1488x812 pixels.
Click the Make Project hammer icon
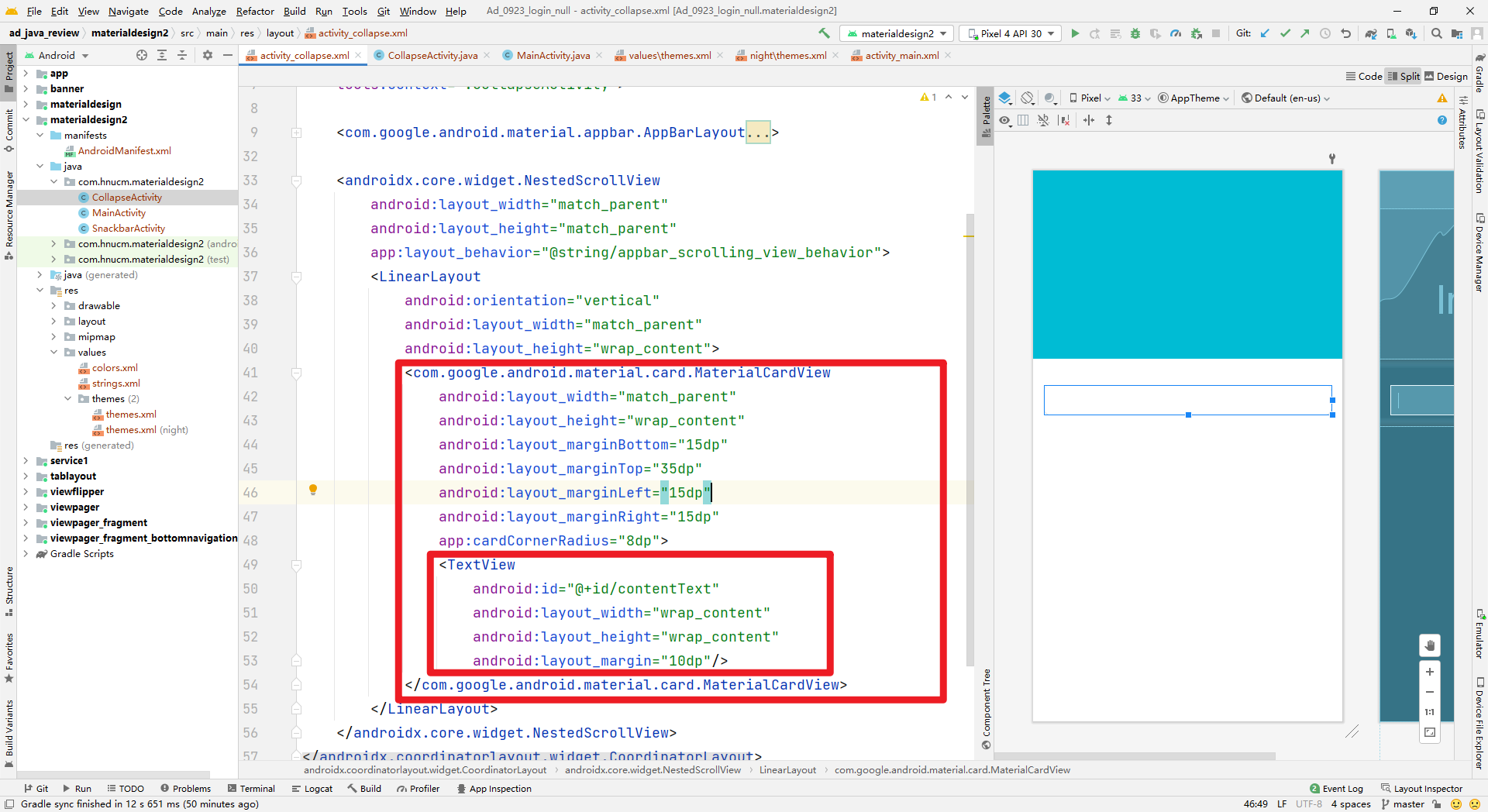824,33
